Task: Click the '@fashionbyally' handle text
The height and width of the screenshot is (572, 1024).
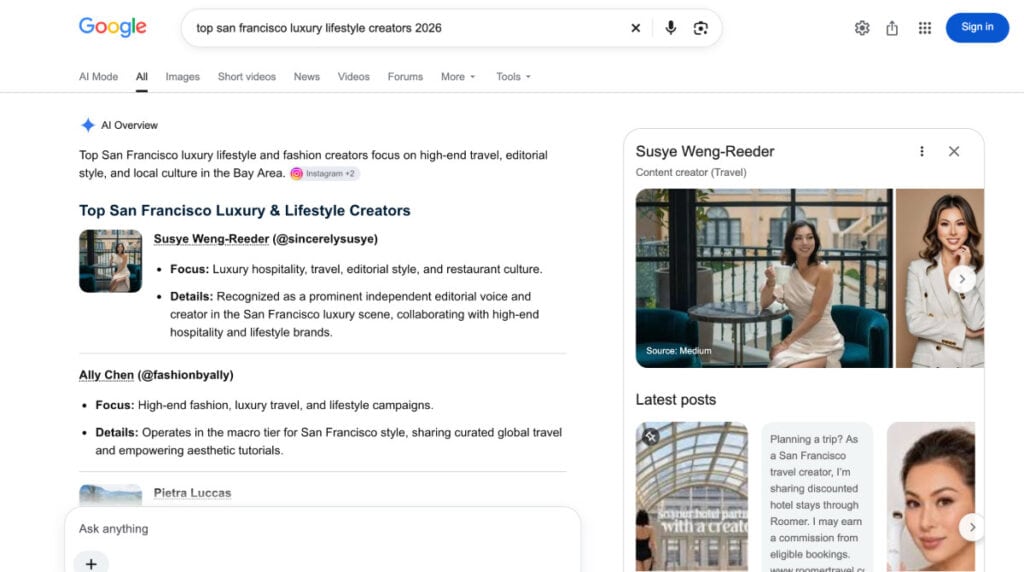Action: point(185,375)
